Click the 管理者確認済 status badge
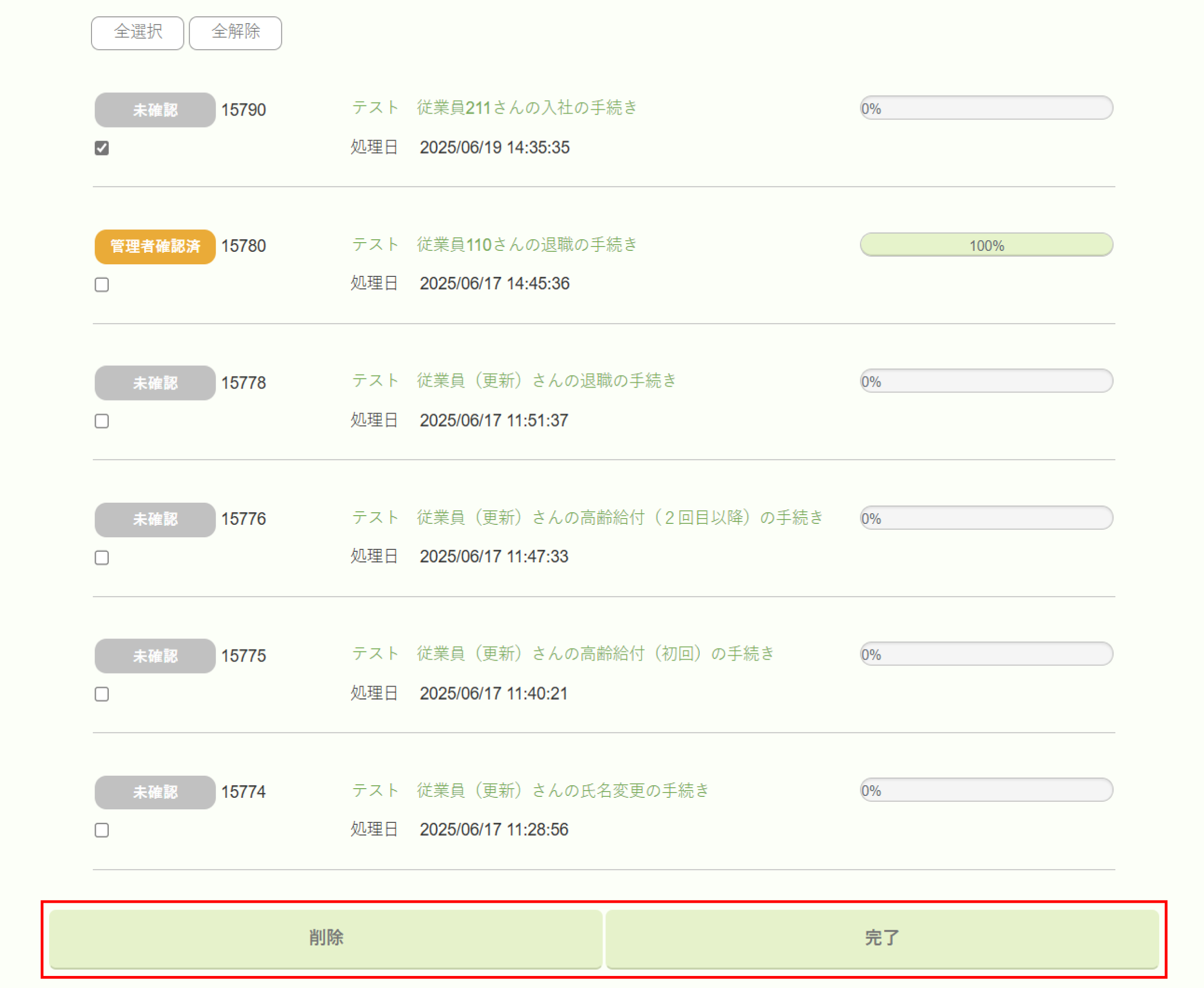 point(155,247)
